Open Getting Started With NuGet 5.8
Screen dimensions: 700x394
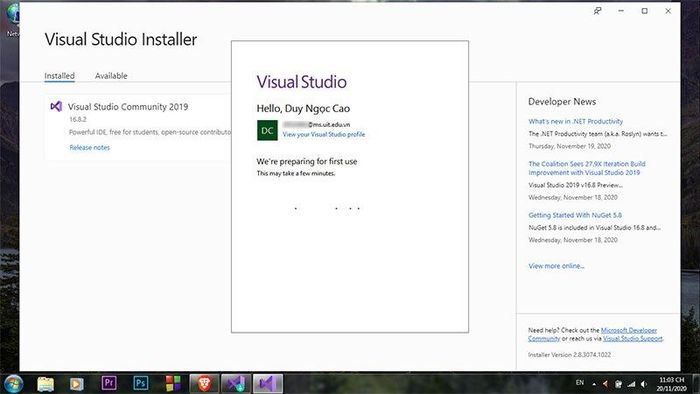point(575,215)
